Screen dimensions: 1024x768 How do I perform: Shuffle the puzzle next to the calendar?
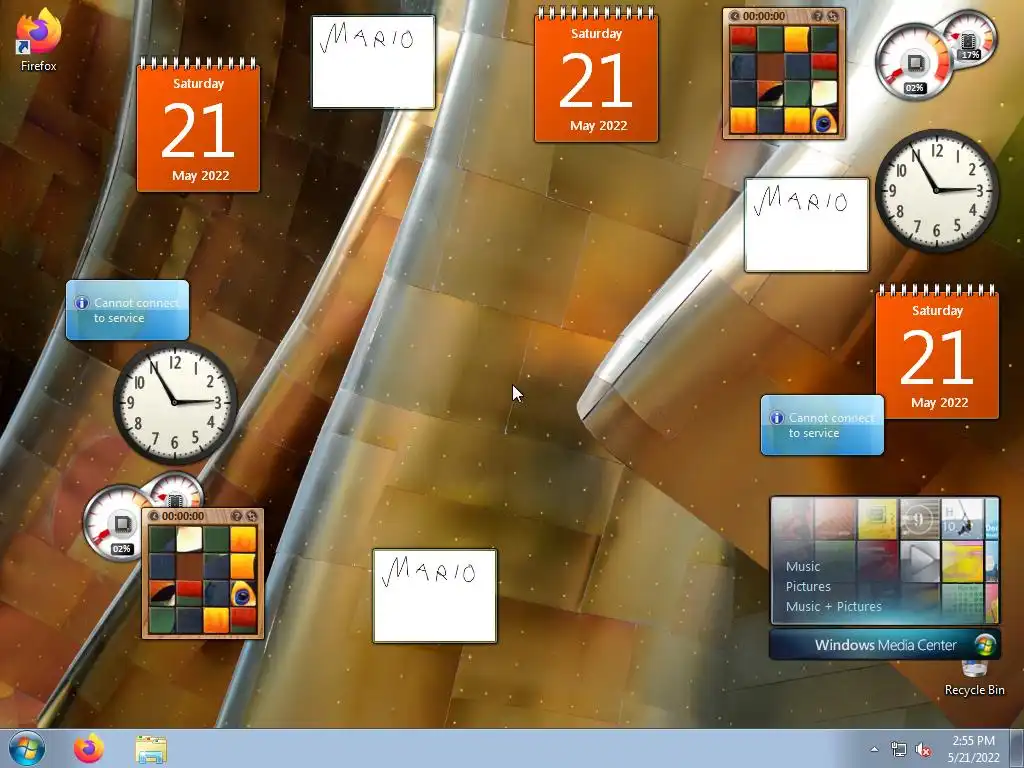[x=833, y=16]
